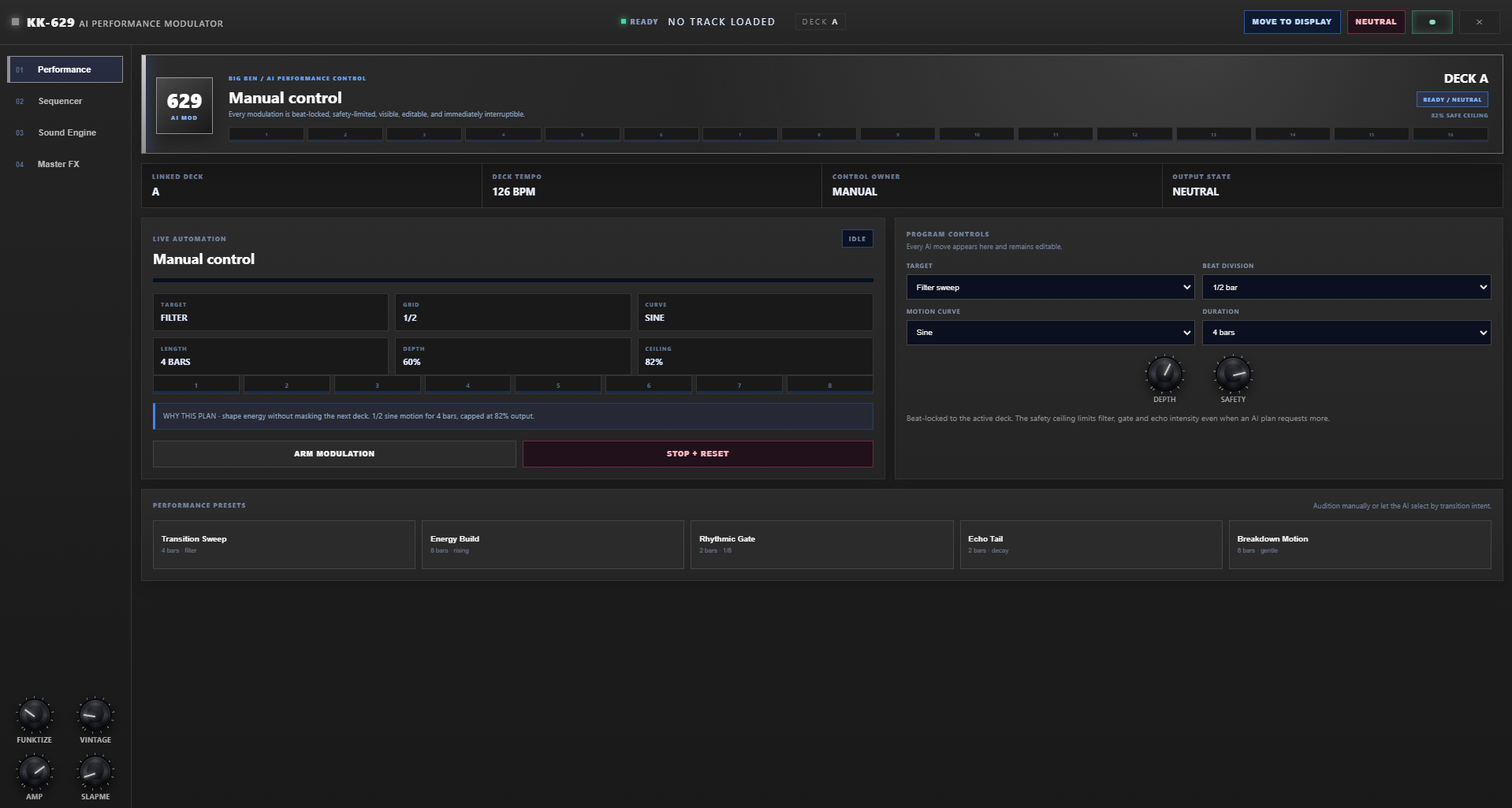Viewport: 1512px width, 808px height.
Task: Click the SLAPME knob
Action: (x=95, y=772)
